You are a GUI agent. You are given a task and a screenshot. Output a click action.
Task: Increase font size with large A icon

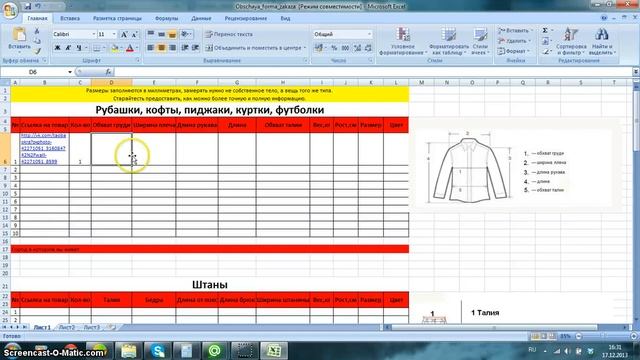[124, 34]
